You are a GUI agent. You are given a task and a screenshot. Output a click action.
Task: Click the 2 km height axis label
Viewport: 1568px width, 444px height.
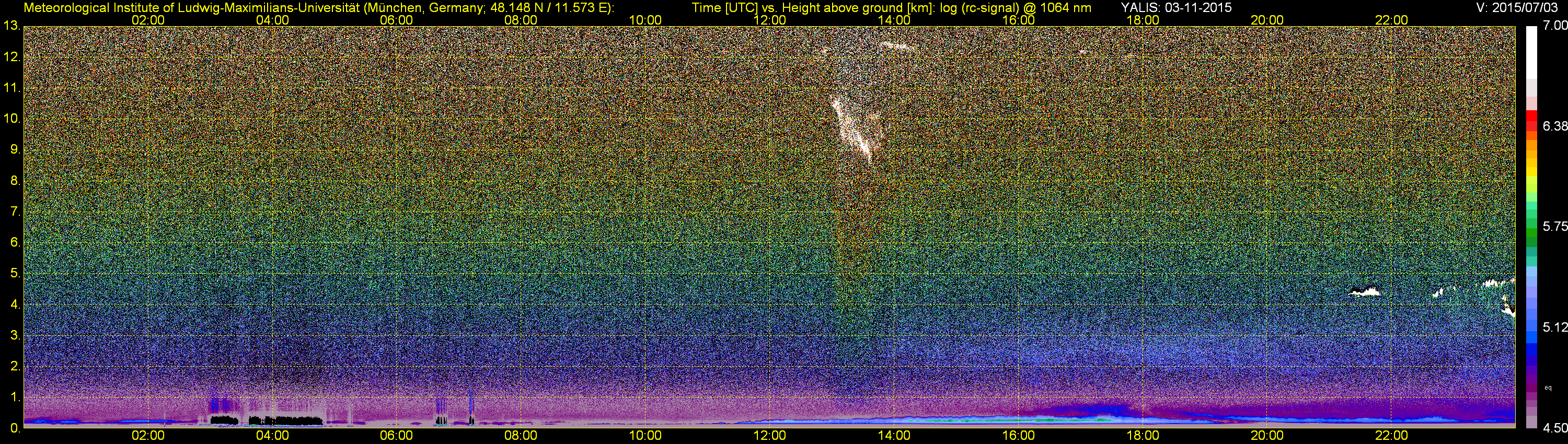[x=15, y=366]
